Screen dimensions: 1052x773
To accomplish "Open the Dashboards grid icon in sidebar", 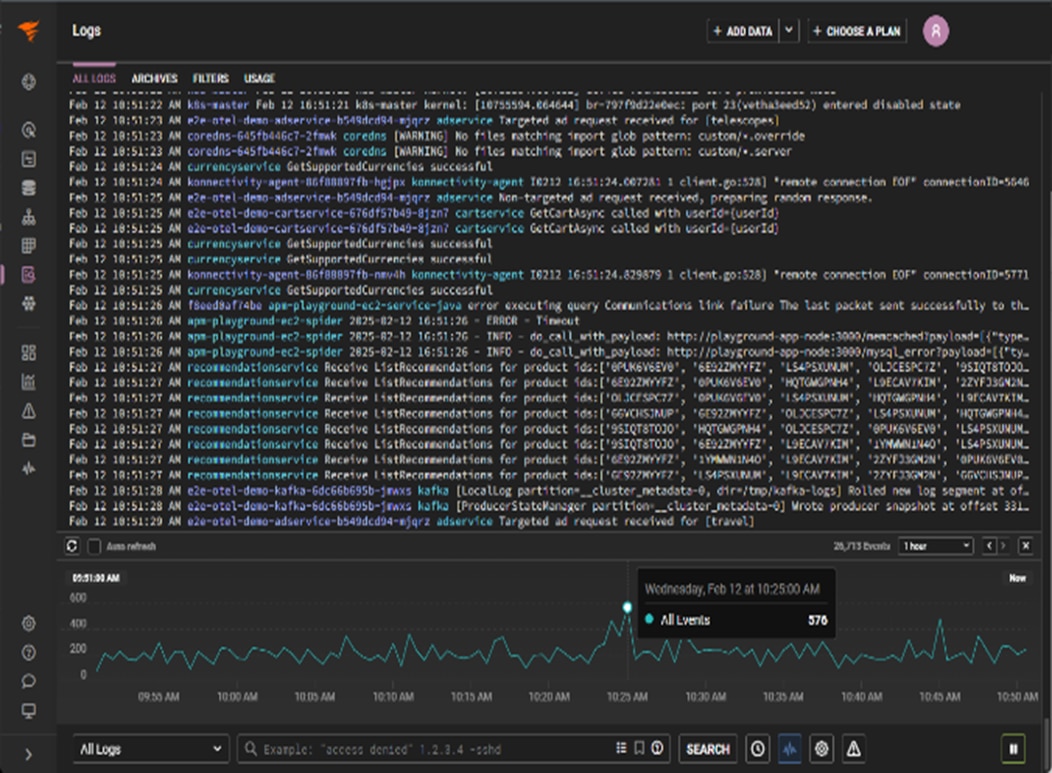I will [29, 352].
